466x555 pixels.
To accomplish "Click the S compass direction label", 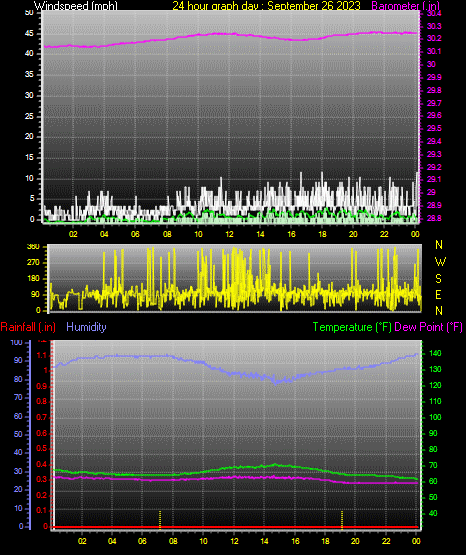I will 438,279.
